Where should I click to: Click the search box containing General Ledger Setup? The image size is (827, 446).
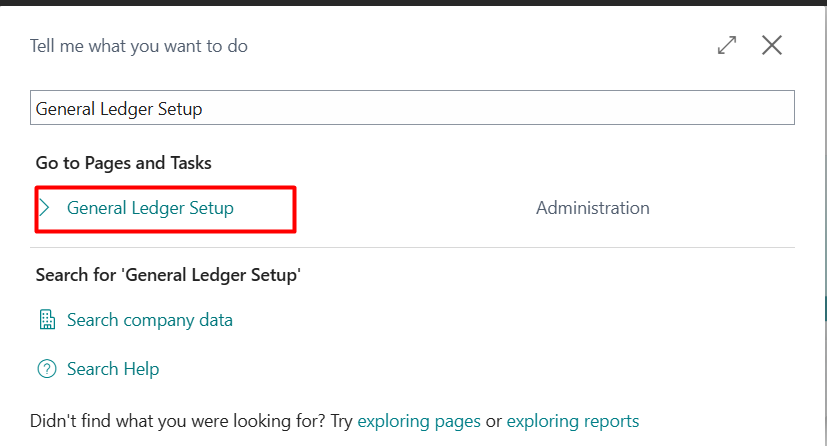pos(412,108)
